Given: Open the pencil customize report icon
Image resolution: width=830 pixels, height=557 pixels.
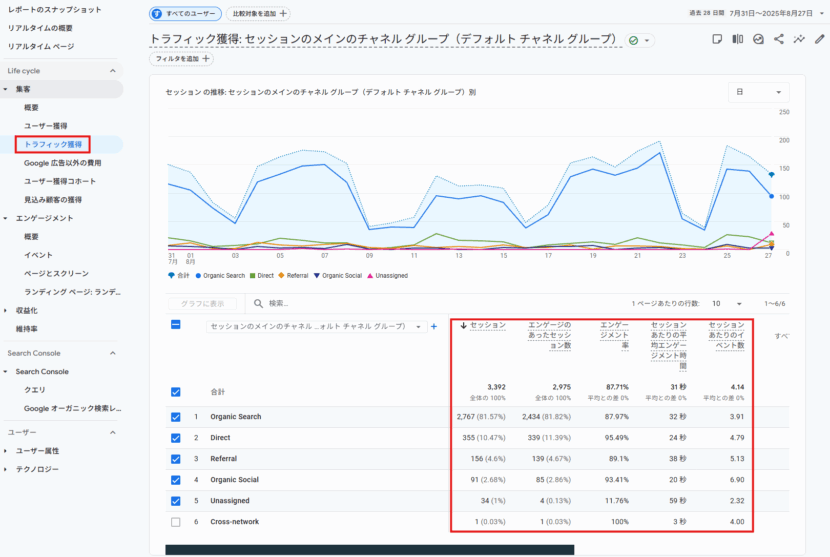Looking at the screenshot, I should (820, 39).
